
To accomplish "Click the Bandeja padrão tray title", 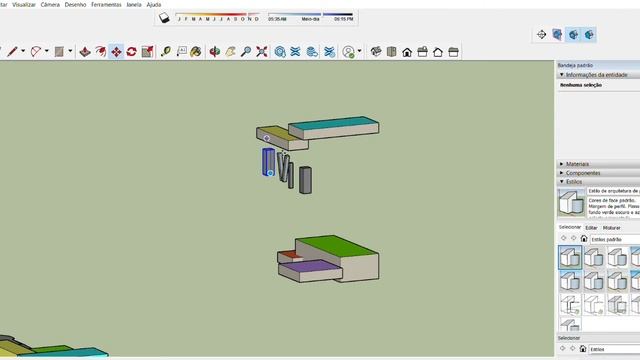I will point(575,65).
